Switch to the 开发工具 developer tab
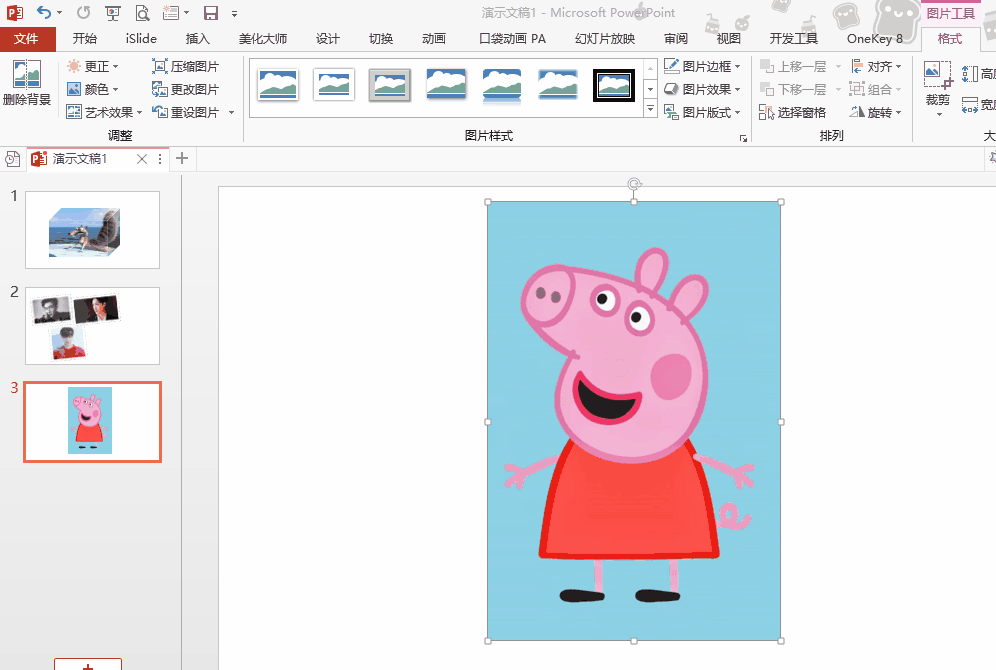 tap(793, 39)
